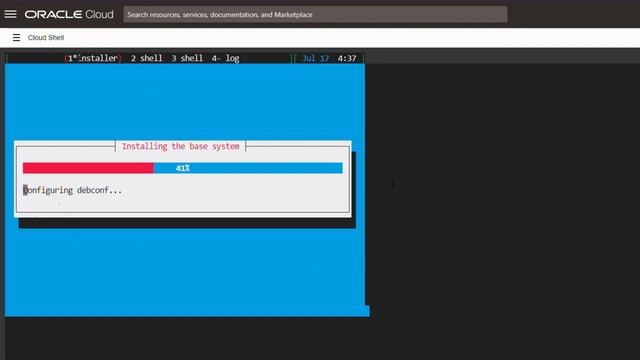Click the 'Jul 17' date in status bar
The width and height of the screenshot is (640, 360).
tap(316, 58)
